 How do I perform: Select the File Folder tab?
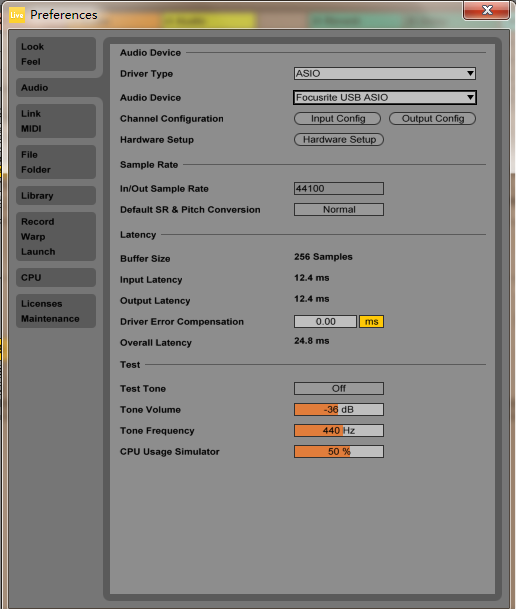tap(56, 162)
